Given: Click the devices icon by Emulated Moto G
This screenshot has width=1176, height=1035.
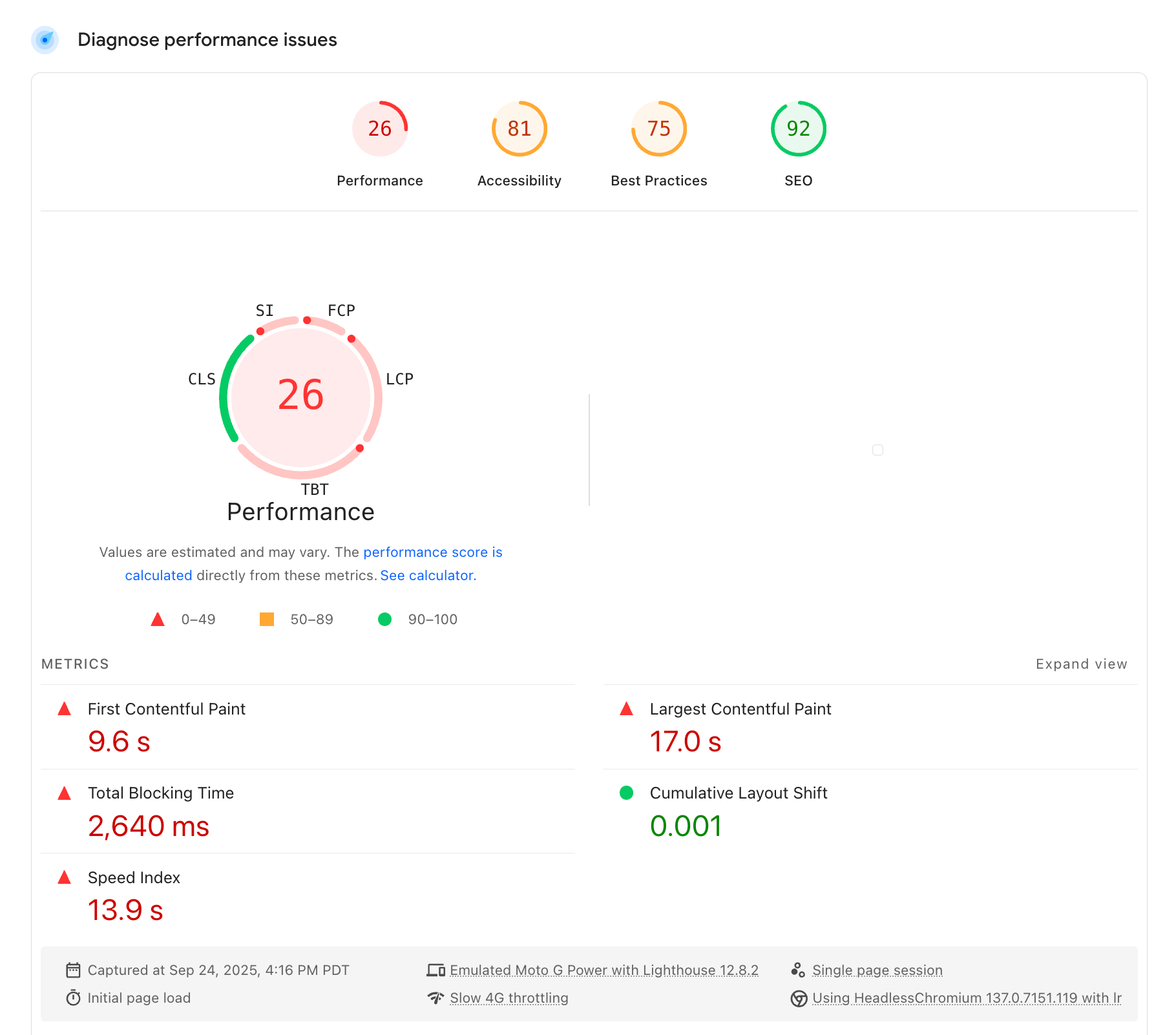Looking at the screenshot, I should click(x=436, y=970).
